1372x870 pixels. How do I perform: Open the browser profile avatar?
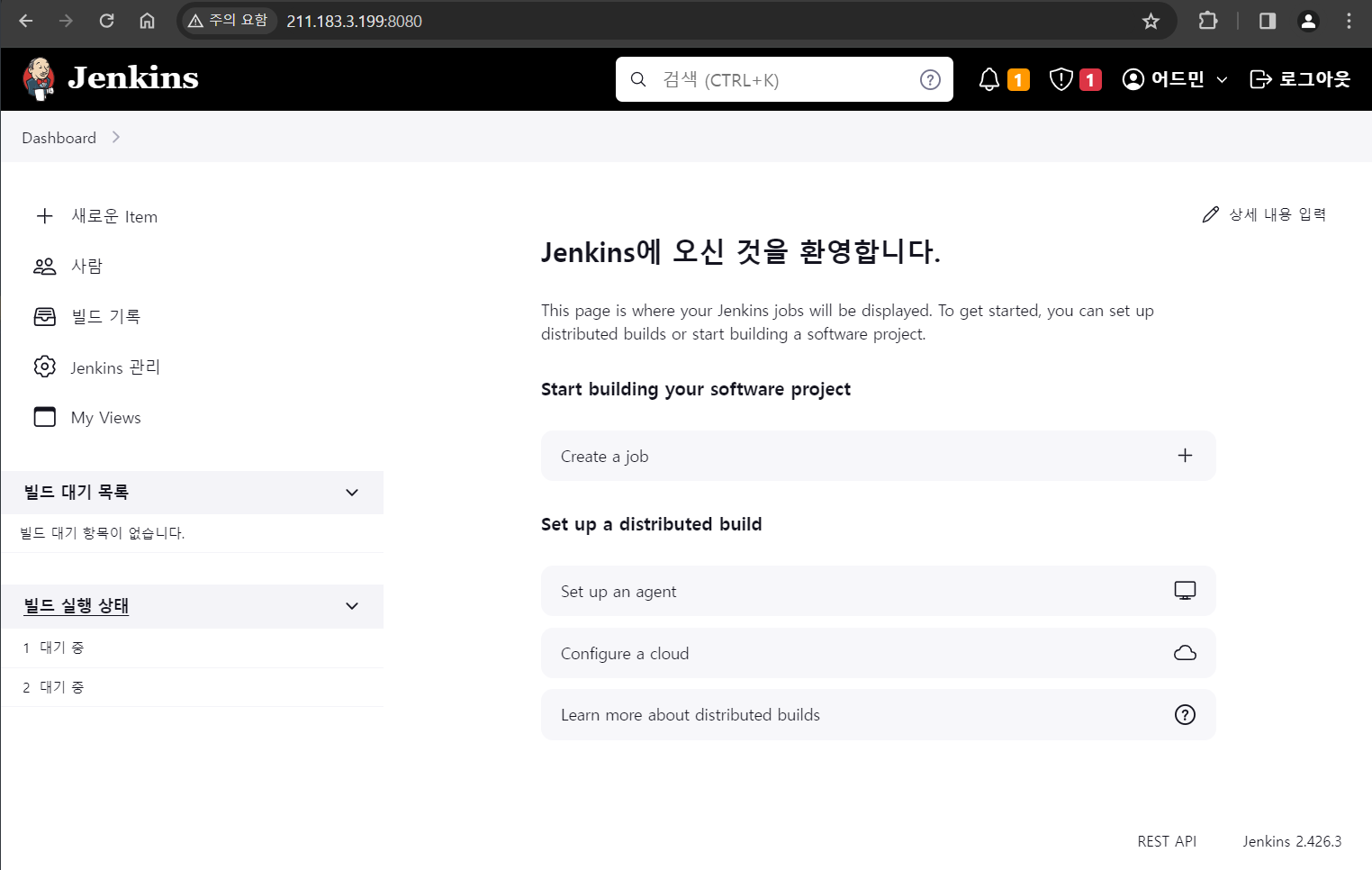[x=1308, y=21]
